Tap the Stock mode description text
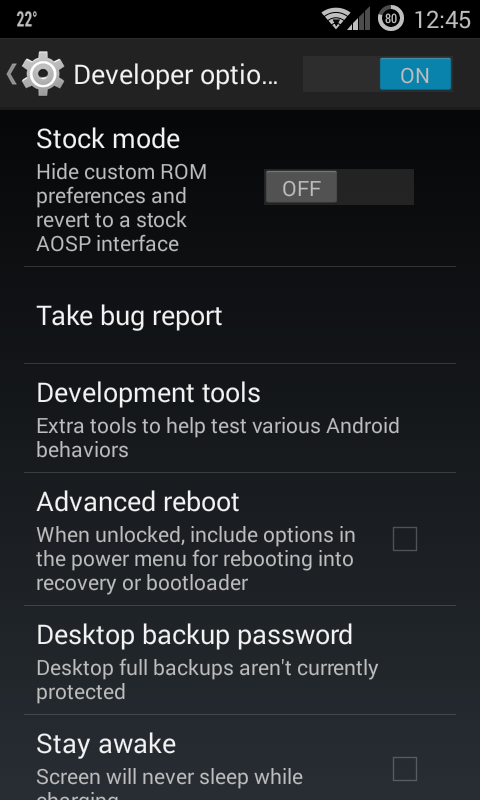The image size is (480, 800). (x=121, y=208)
